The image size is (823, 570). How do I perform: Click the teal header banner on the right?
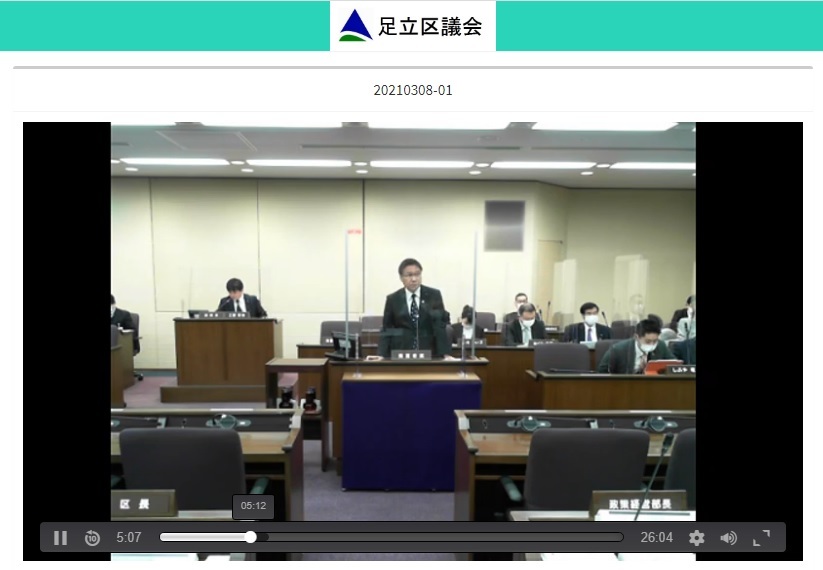(x=660, y=25)
